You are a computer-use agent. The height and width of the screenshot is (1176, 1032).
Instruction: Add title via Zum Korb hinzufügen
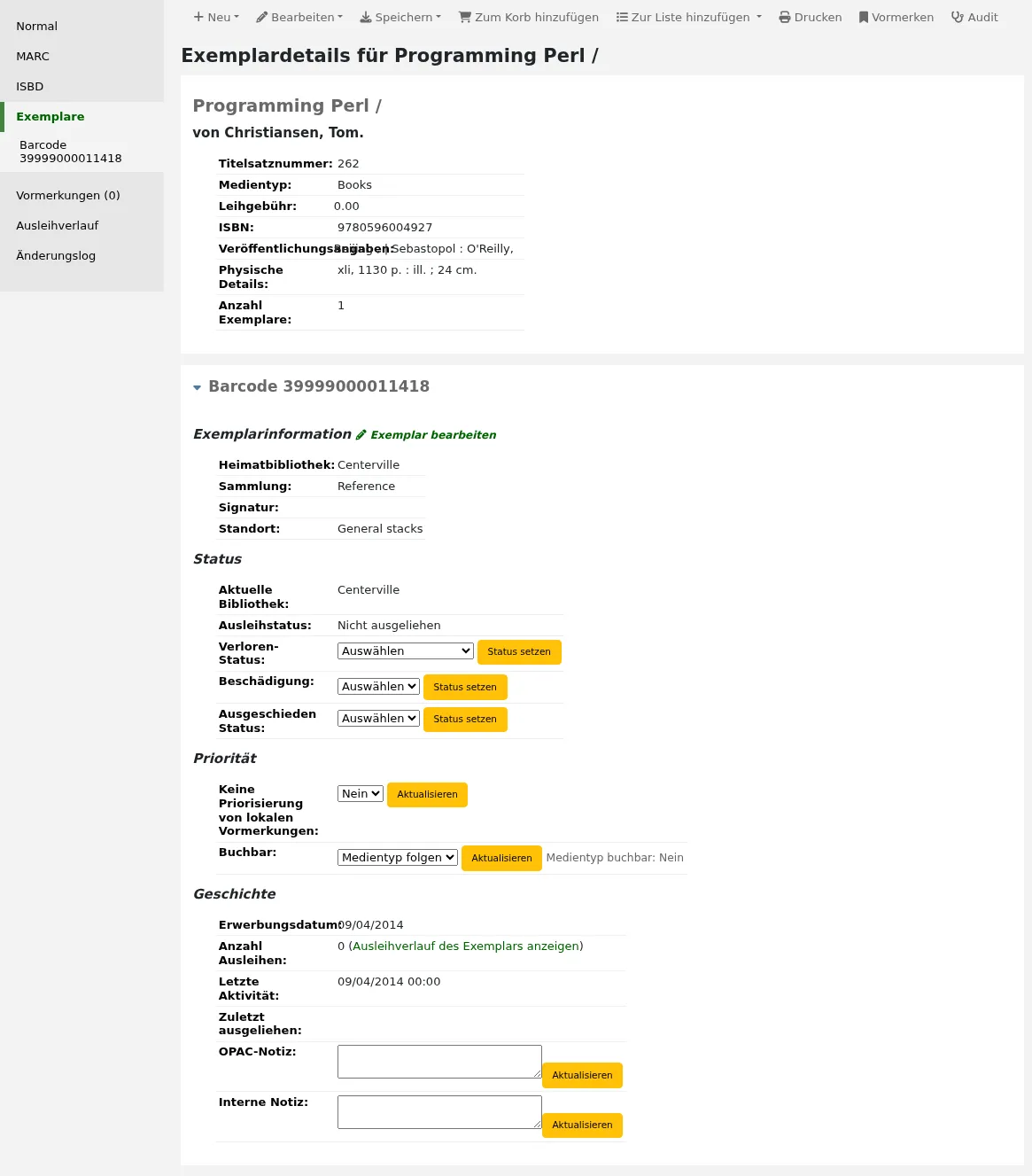point(529,17)
